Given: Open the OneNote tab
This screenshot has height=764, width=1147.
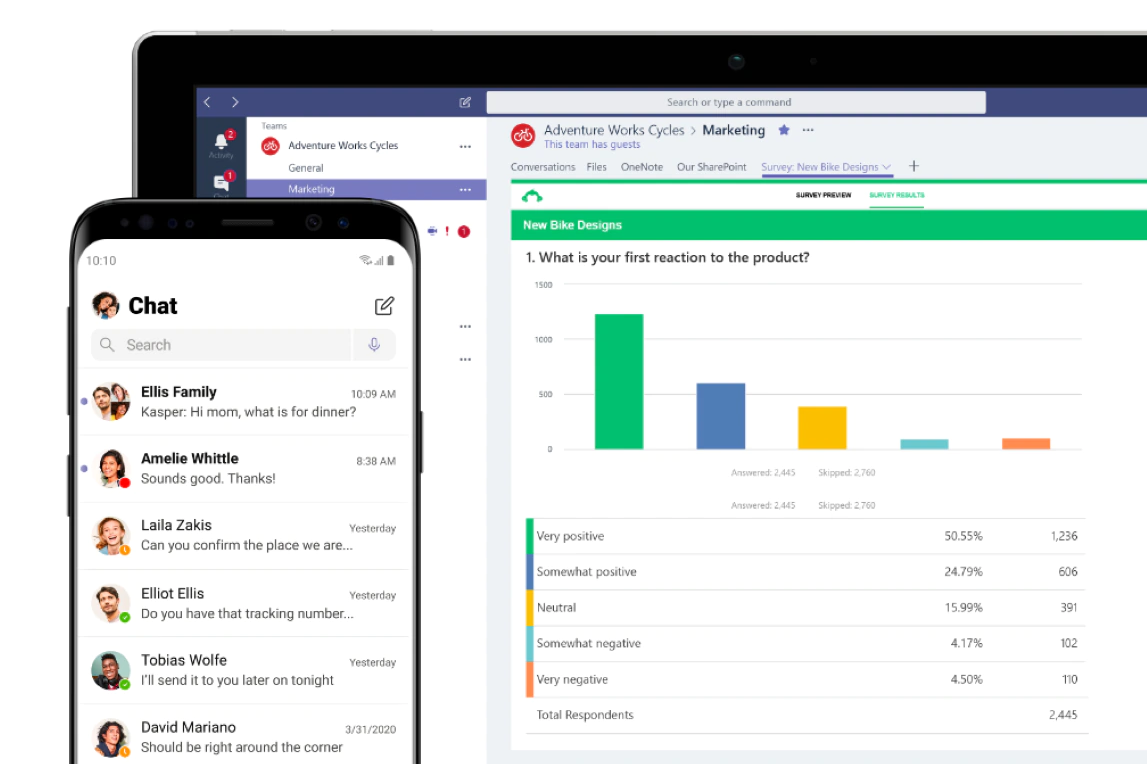Looking at the screenshot, I should point(641,167).
